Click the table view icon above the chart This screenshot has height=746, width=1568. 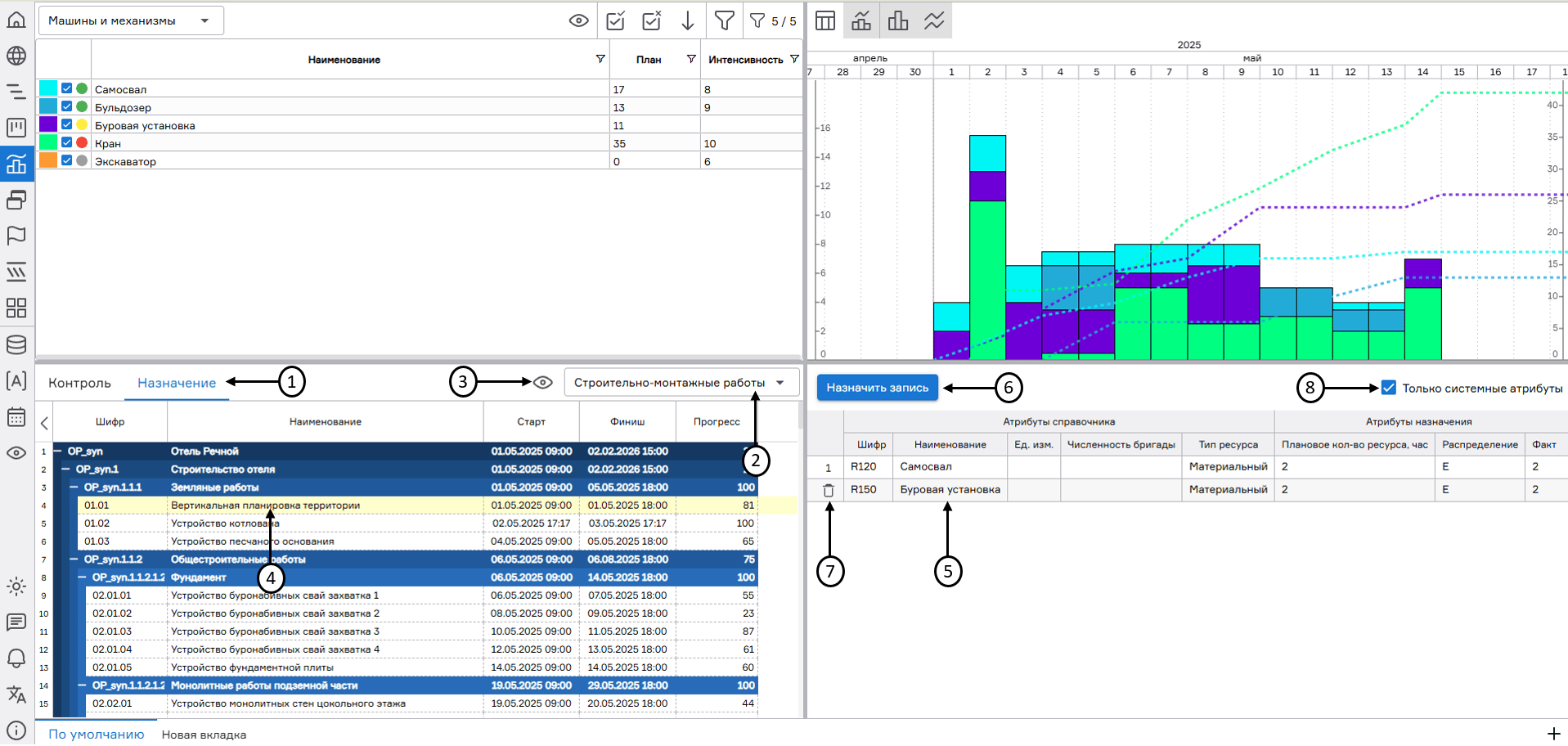[x=825, y=20]
